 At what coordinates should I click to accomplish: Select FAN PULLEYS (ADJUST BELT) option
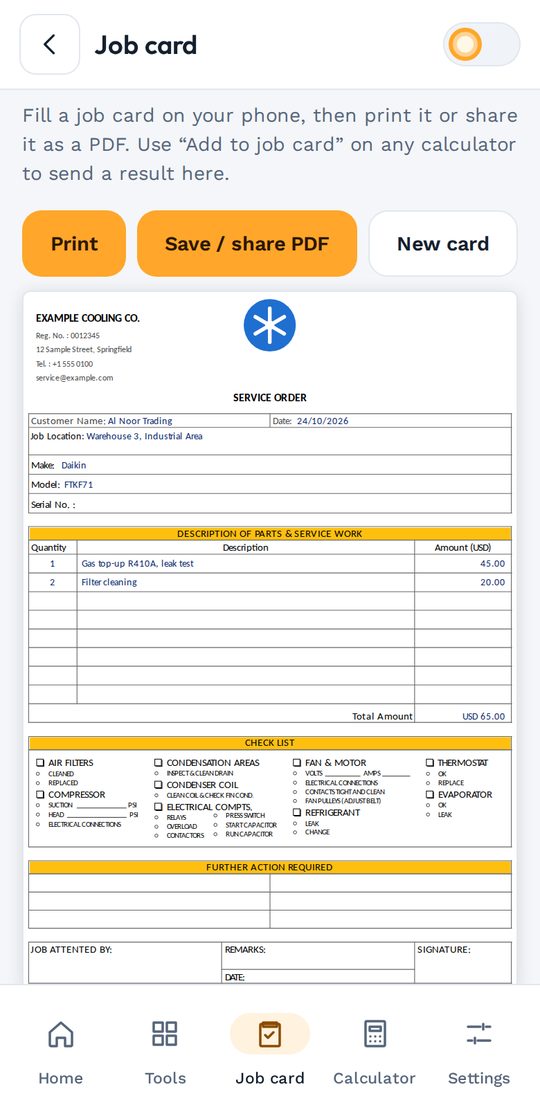point(337,801)
